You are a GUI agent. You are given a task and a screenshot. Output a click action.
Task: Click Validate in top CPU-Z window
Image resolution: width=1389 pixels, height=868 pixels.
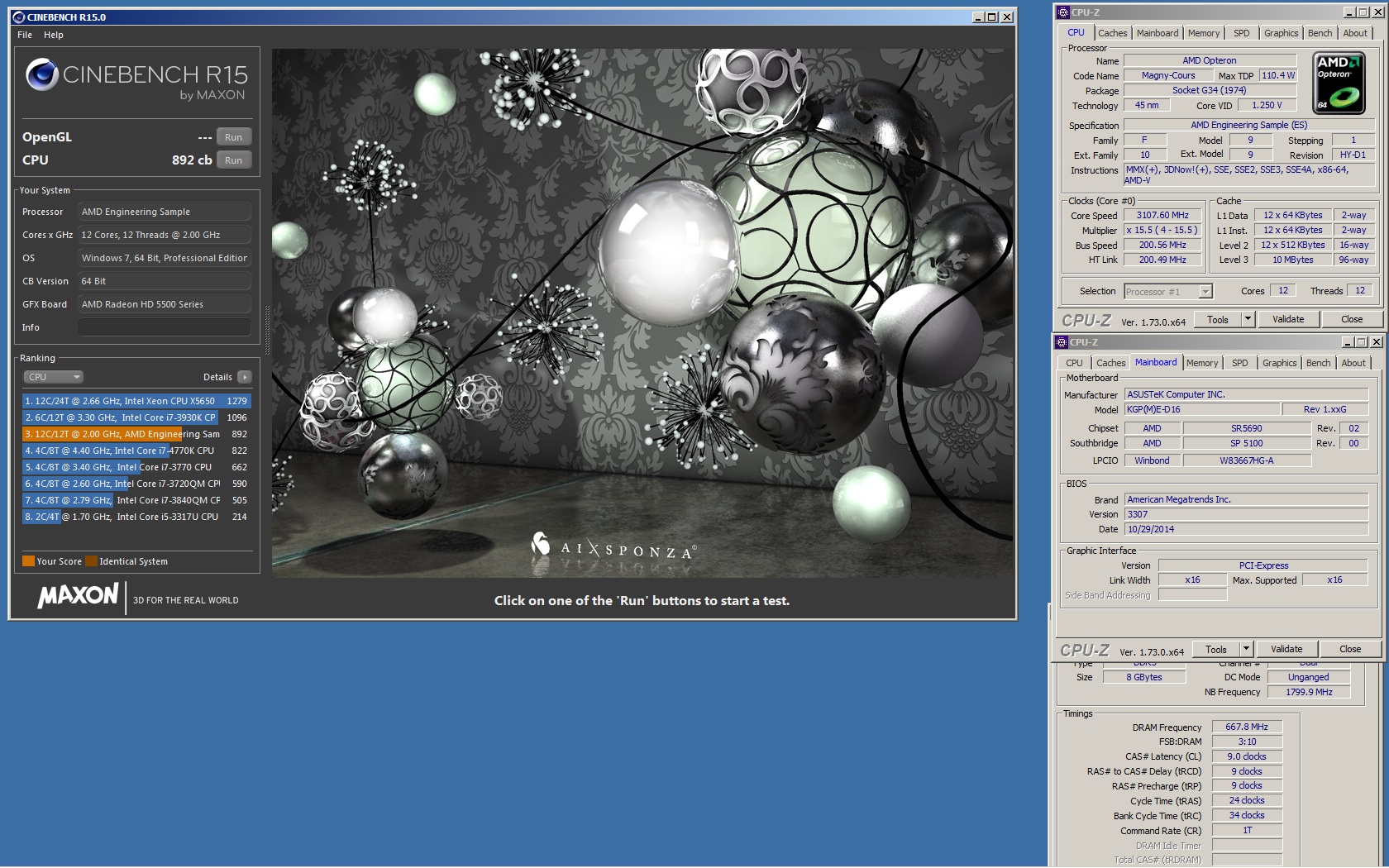[1288, 320]
